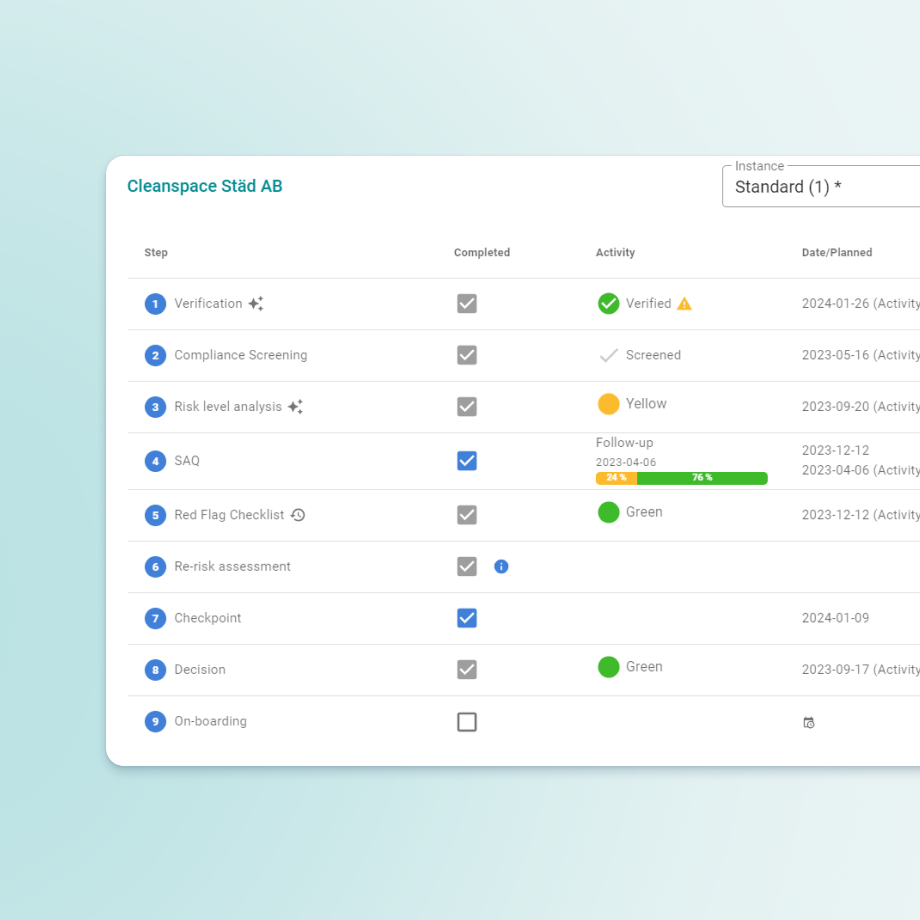The width and height of the screenshot is (920, 920).
Task: Toggle the Decision completed checkbox
Action: [x=467, y=669]
